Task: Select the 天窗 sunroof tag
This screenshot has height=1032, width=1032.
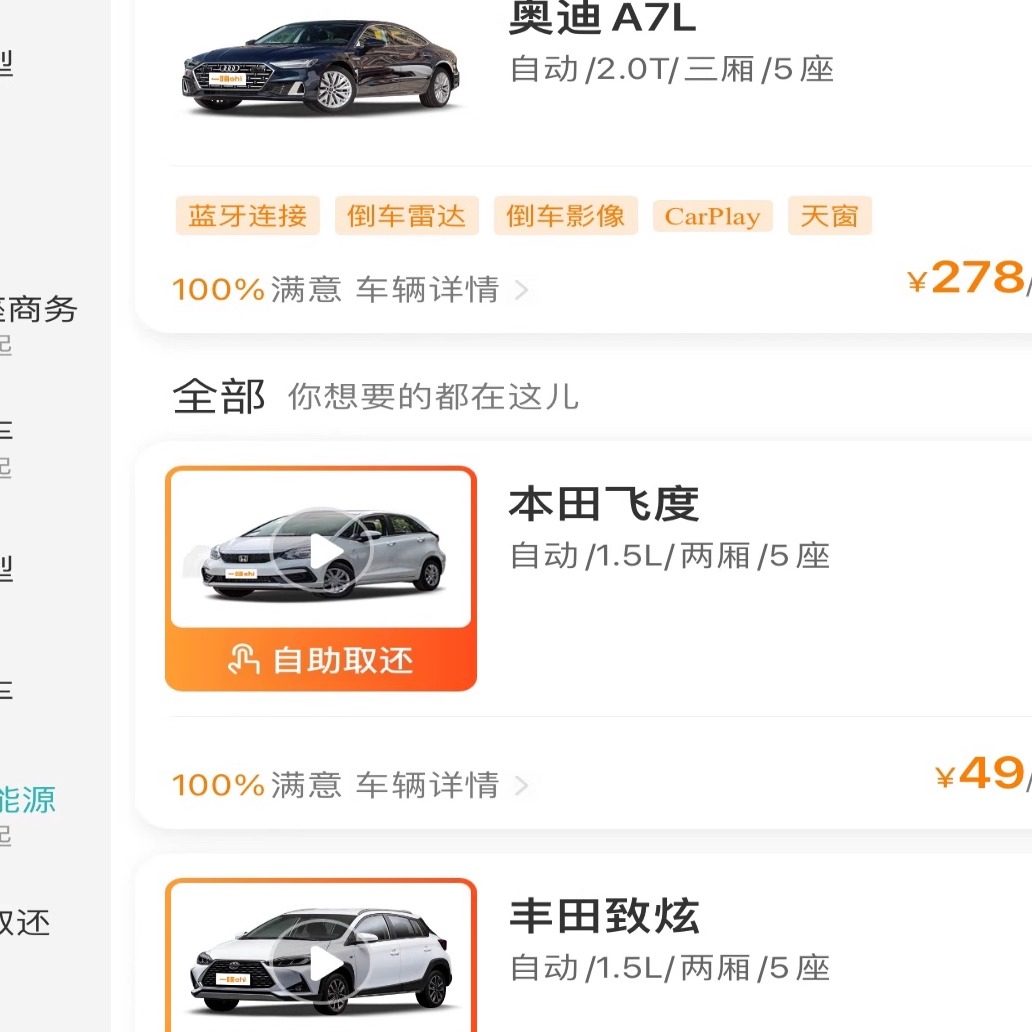Action: coord(829,216)
